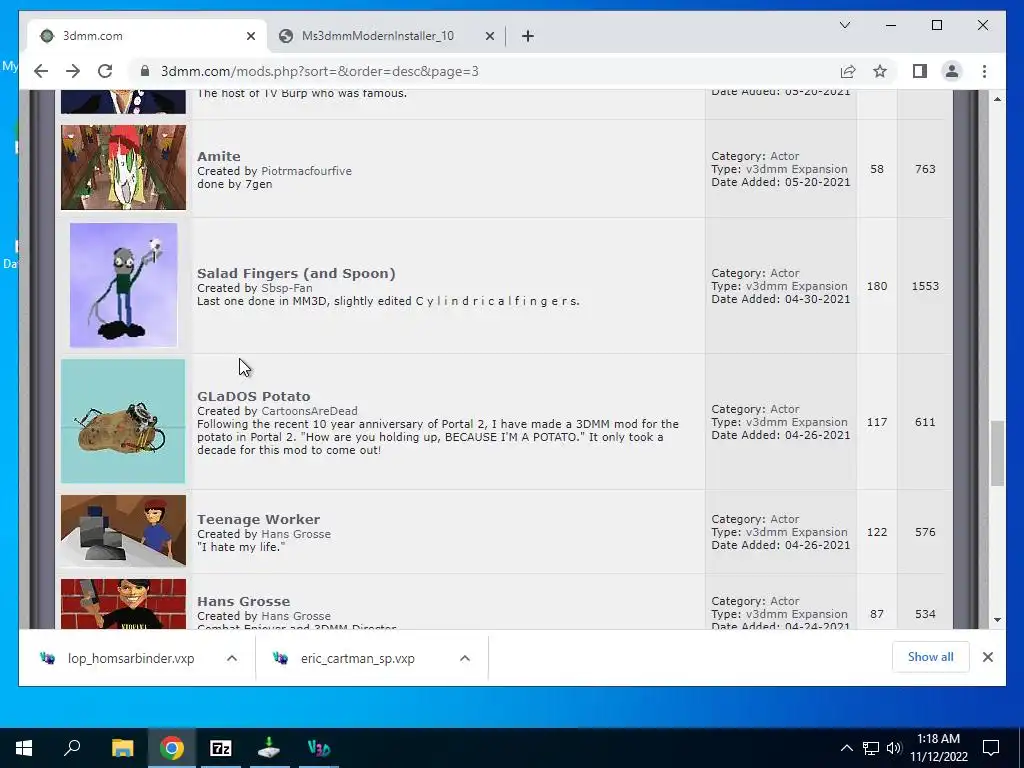Open the Chrome profile avatar
This screenshot has width=1024, height=768.
pyautogui.click(x=952, y=71)
